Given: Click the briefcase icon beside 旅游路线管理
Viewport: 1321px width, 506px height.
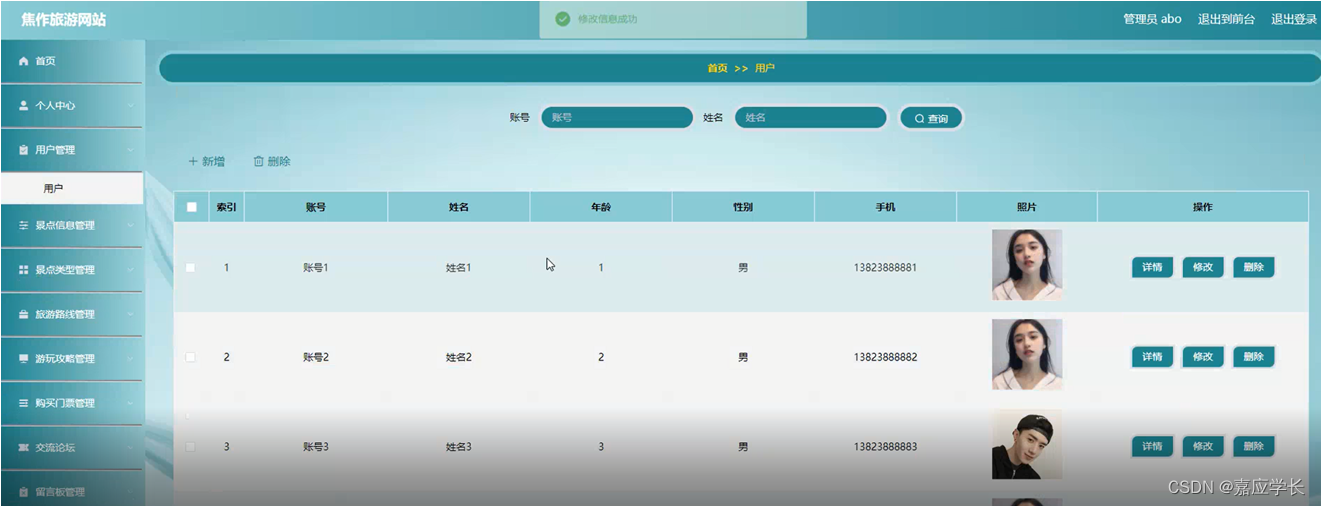Looking at the screenshot, I should (24, 315).
